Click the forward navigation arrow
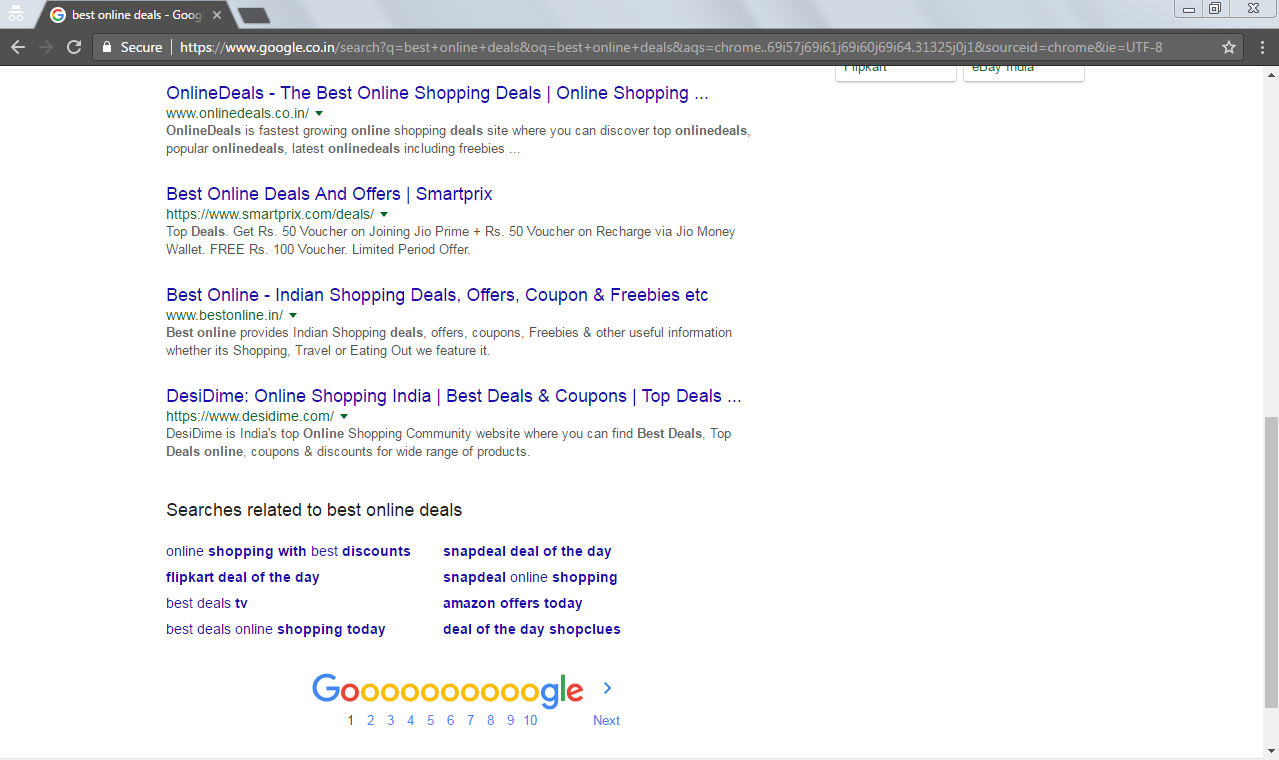The image size is (1279, 760). tap(45, 47)
